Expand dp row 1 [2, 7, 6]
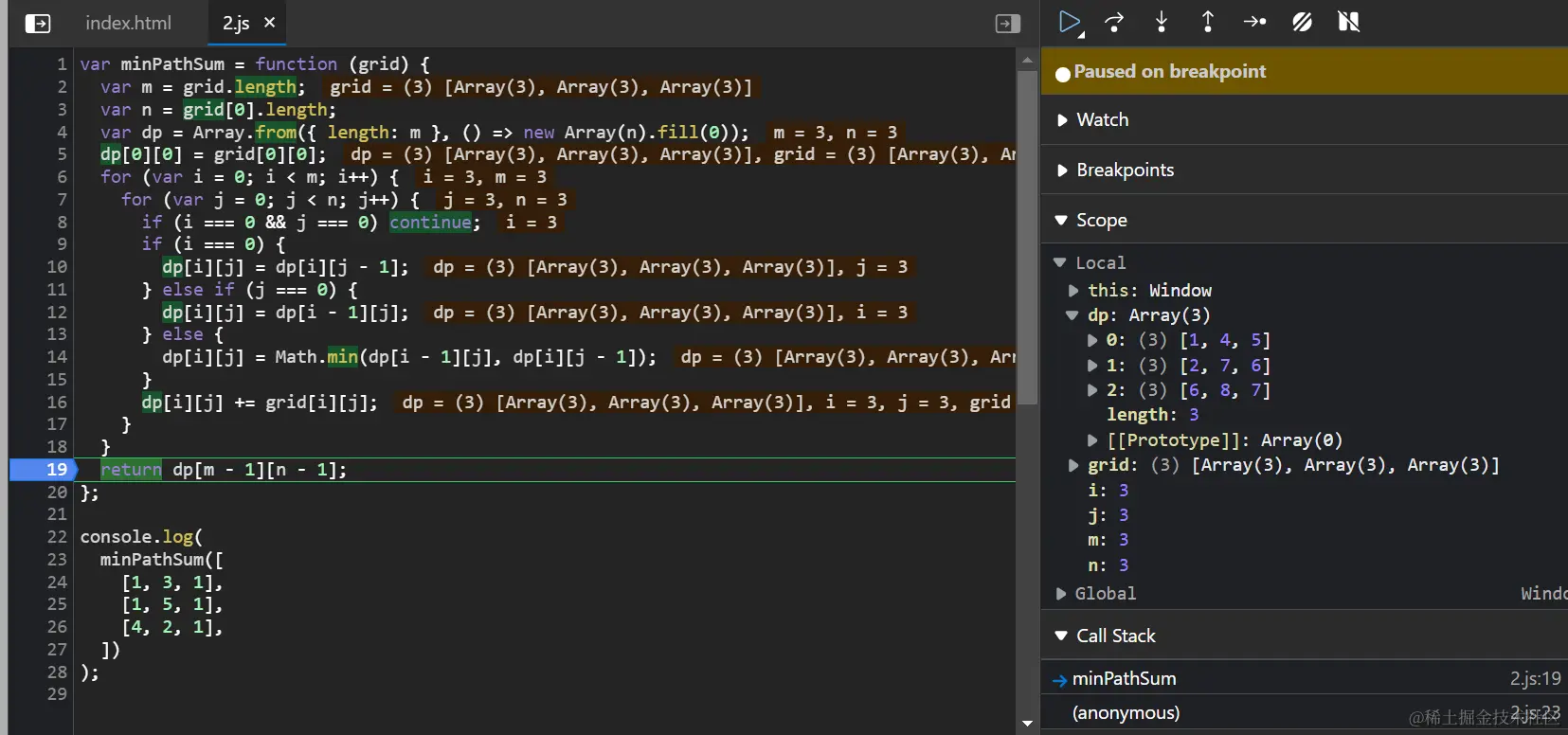1568x735 pixels. [x=1092, y=365]
